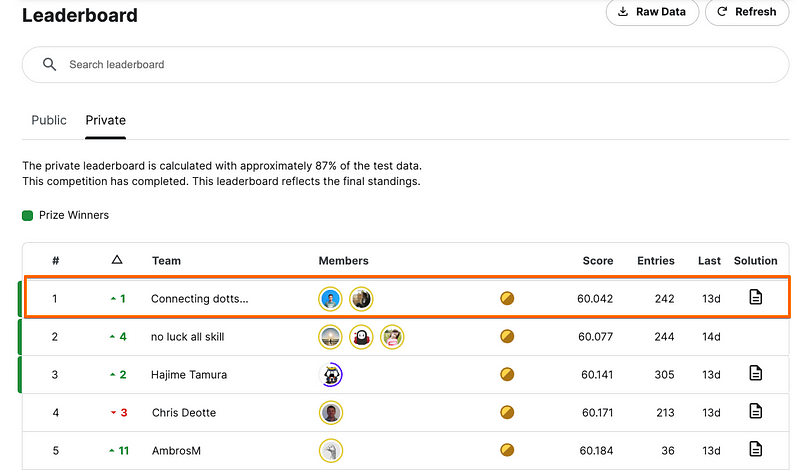Switch to the Public leaderboard tab

click(49, 120)
